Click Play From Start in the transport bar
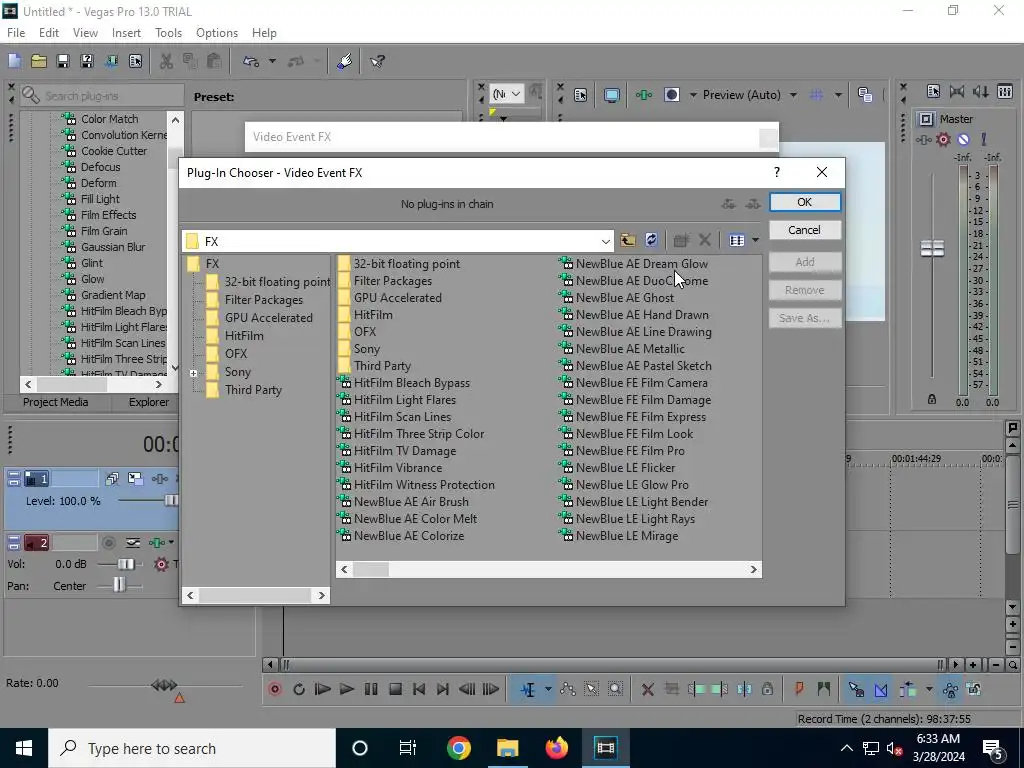 coord(323,689)
